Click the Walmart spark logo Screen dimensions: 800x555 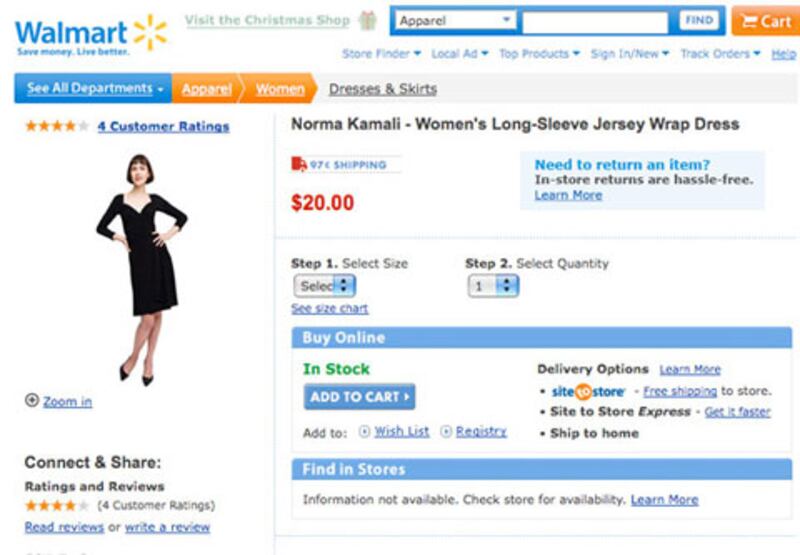pos(149,31)
